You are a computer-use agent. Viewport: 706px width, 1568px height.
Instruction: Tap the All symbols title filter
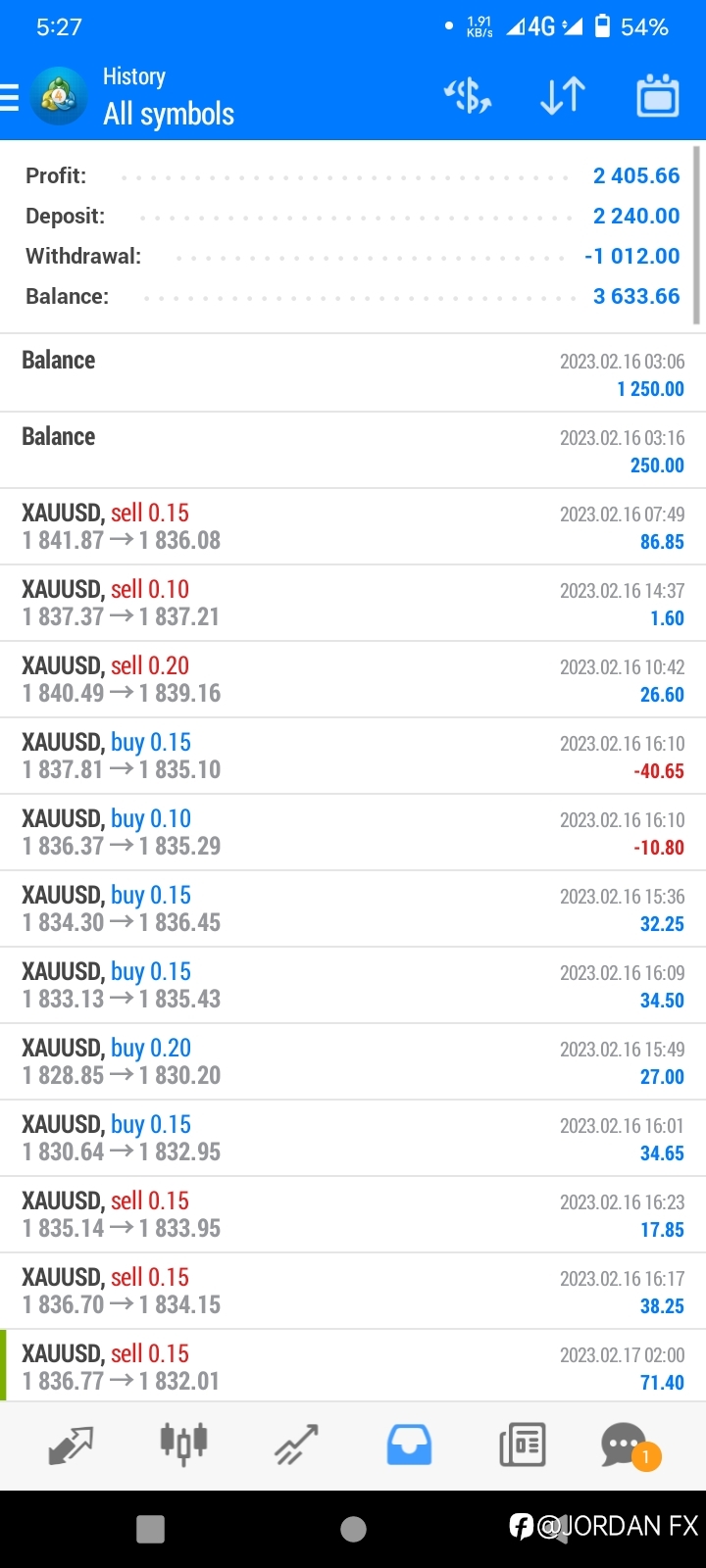pos(169,115)
